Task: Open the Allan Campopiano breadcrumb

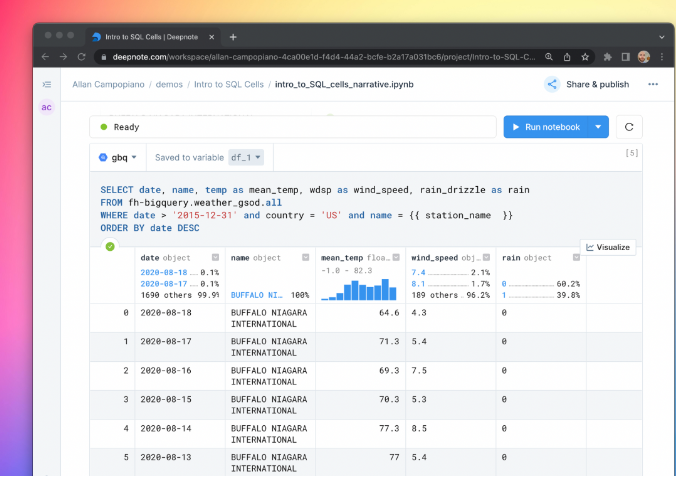Action: pyautogui.click(x=108, y=84)
